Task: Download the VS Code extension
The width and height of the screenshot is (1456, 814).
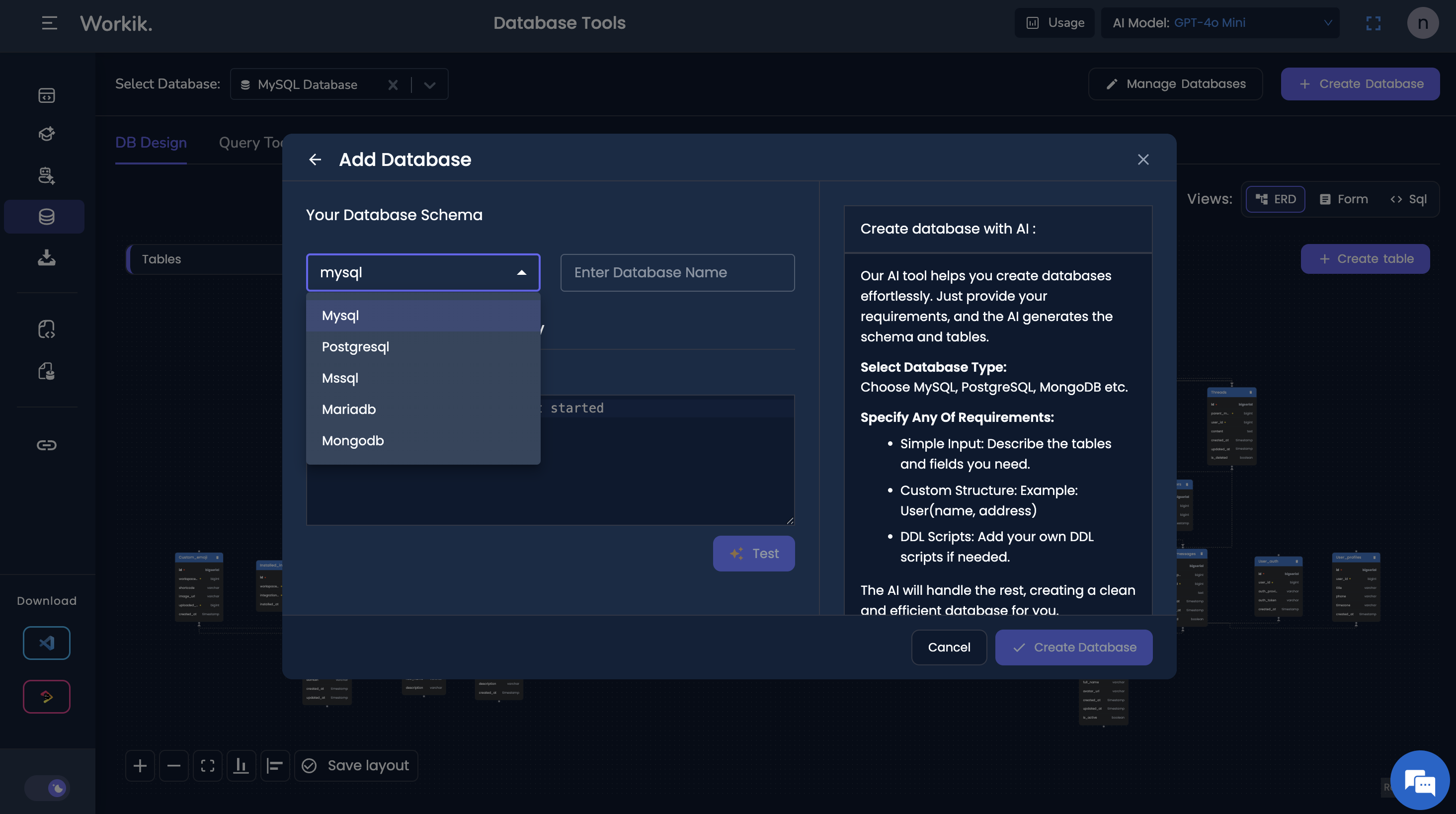Action: coord(46,643)
